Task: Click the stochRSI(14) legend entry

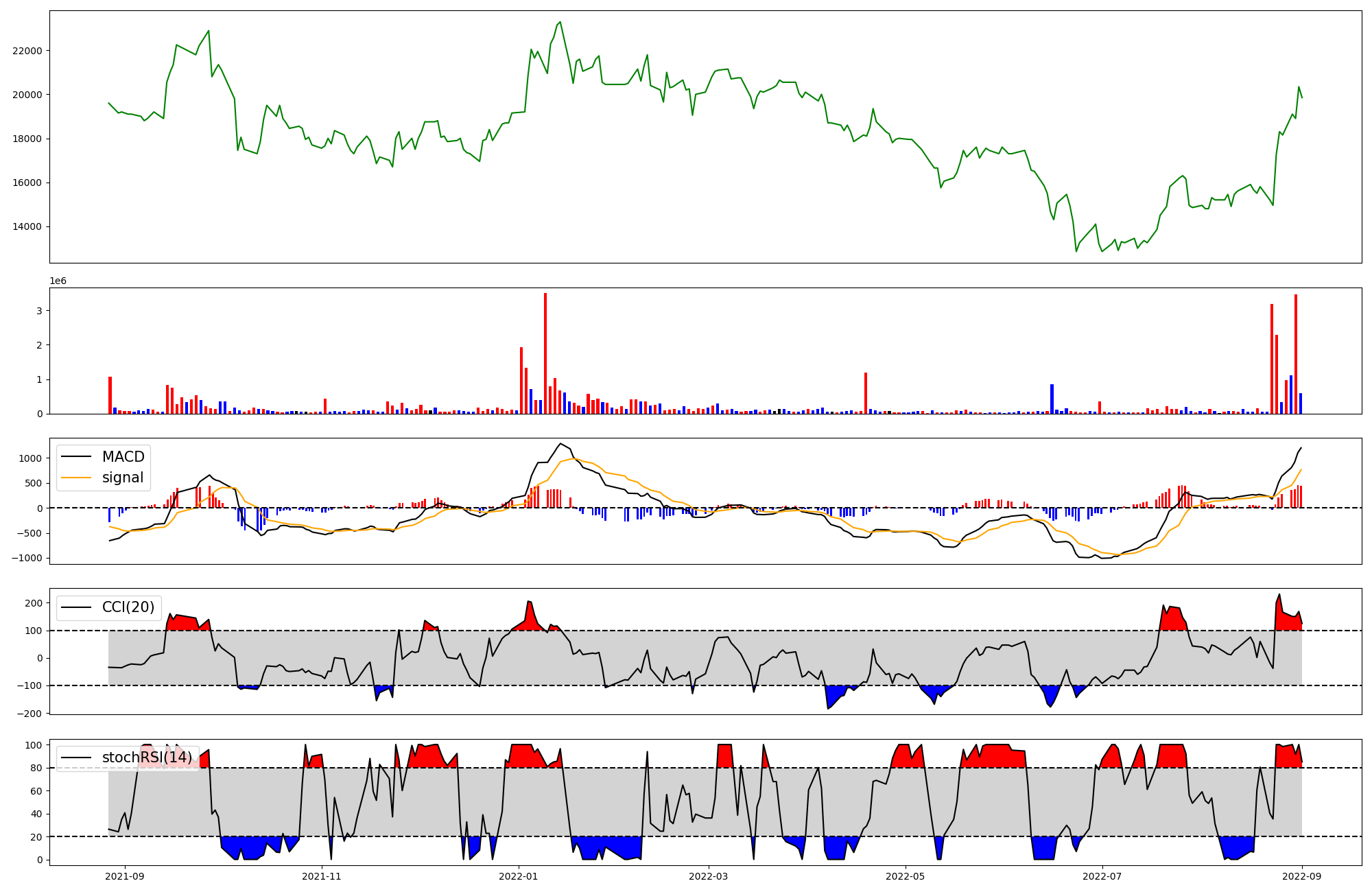Action: coord(147,758)
